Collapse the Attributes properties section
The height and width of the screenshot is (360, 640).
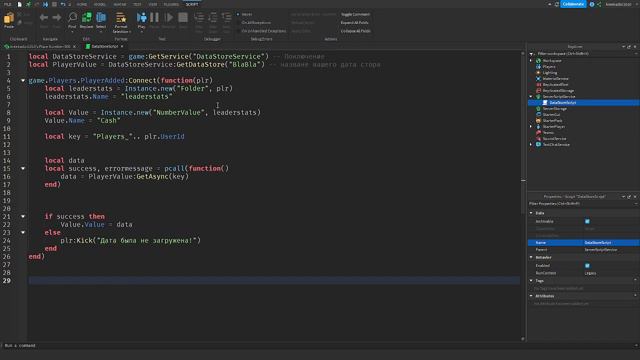point(531,296)
